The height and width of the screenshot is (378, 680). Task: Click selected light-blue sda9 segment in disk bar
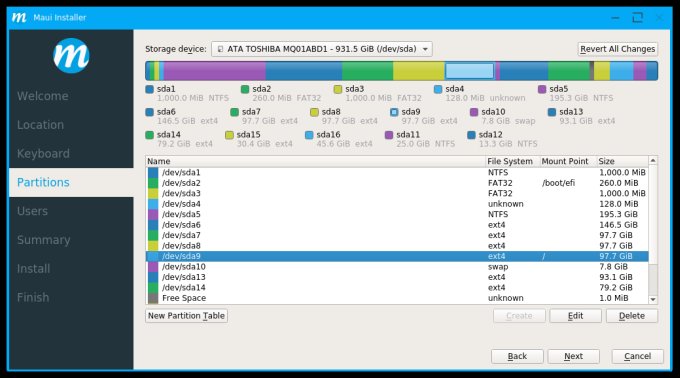pyautogui.click(x=470, y=71)
